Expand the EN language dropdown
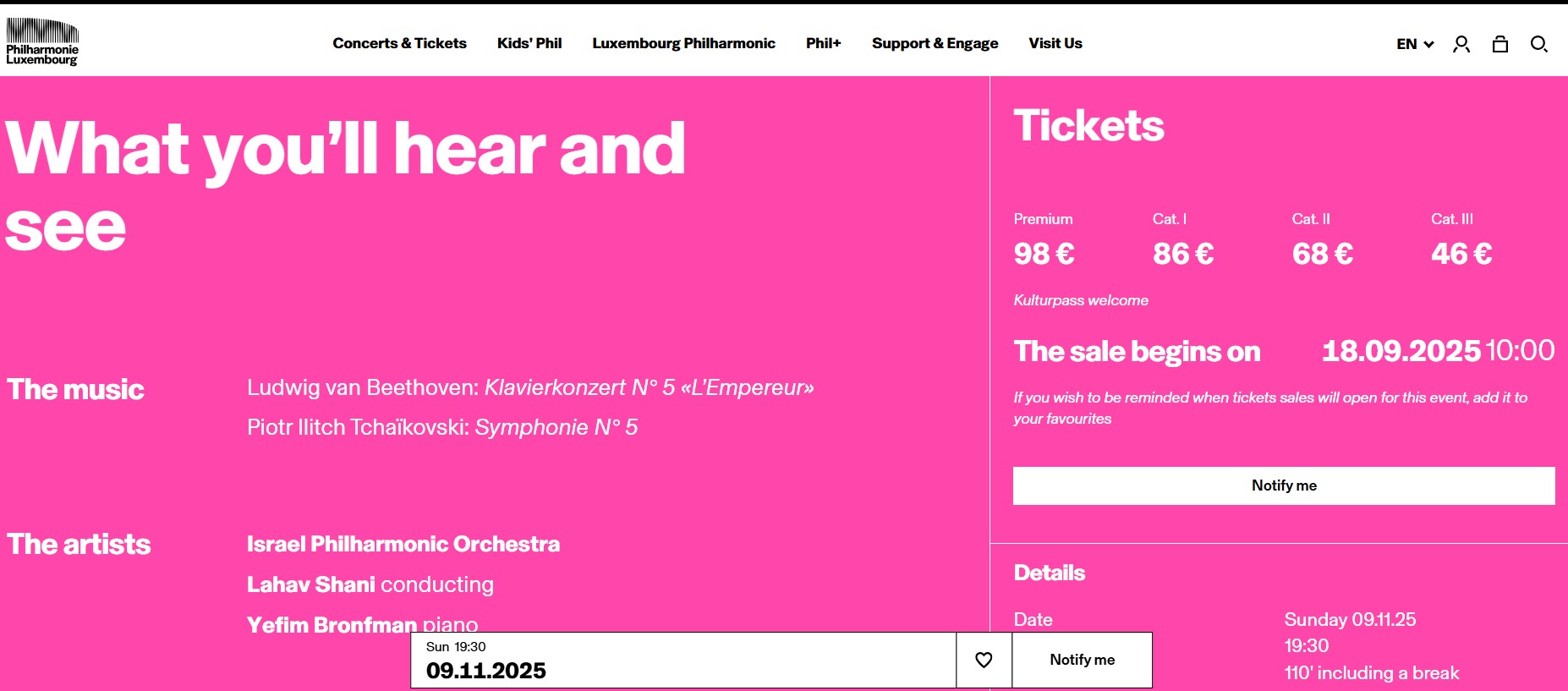This screenshot has height=691, width=1568. click(x=1415, y=44)
